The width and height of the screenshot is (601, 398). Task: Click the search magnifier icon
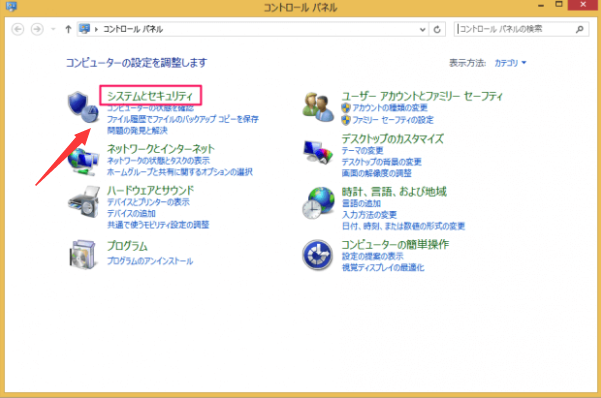pos(580,29)
